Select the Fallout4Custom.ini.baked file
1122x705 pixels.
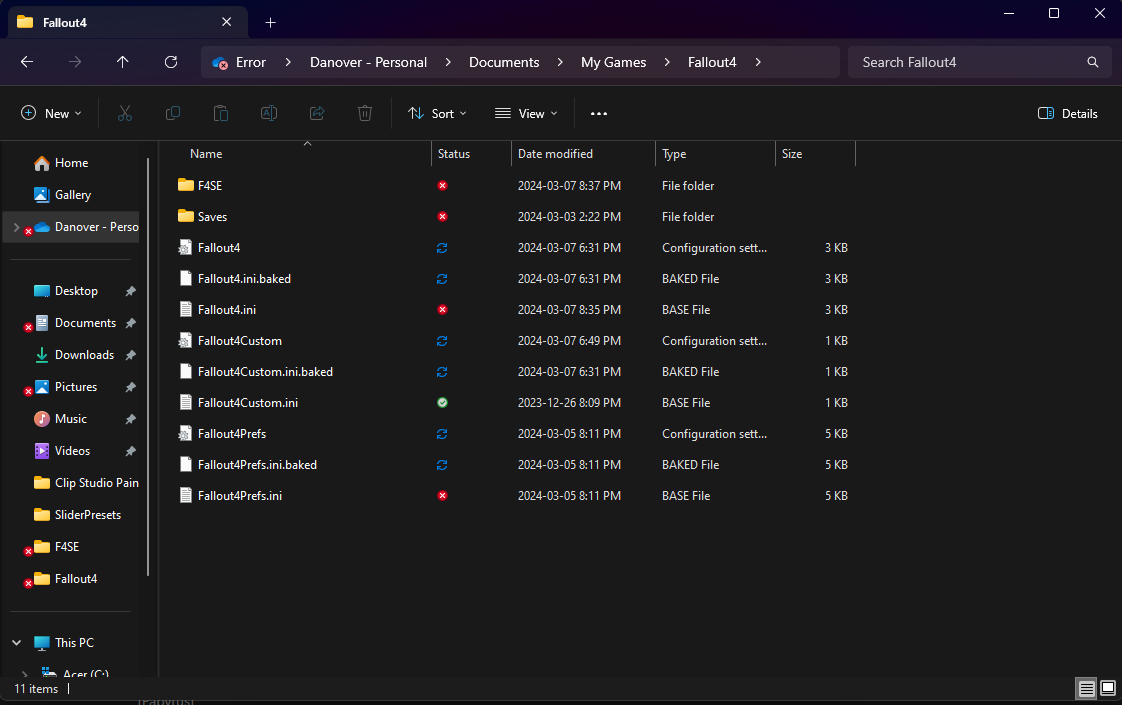[265, 371]
